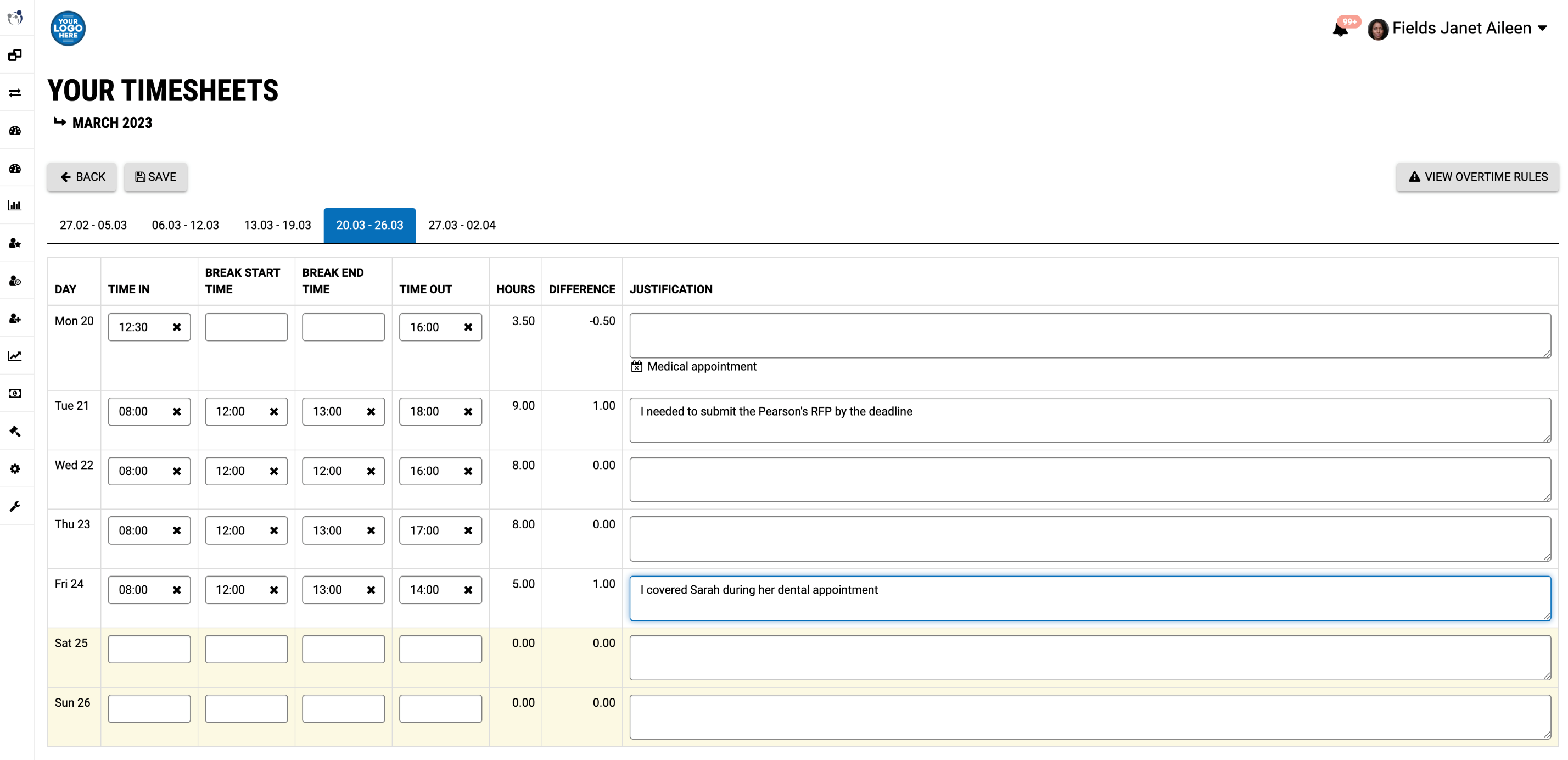This screenshot has height=760, width=1568.
Task: Click Wednesday's empty justification text area
Action: (x=1090, y=480)
